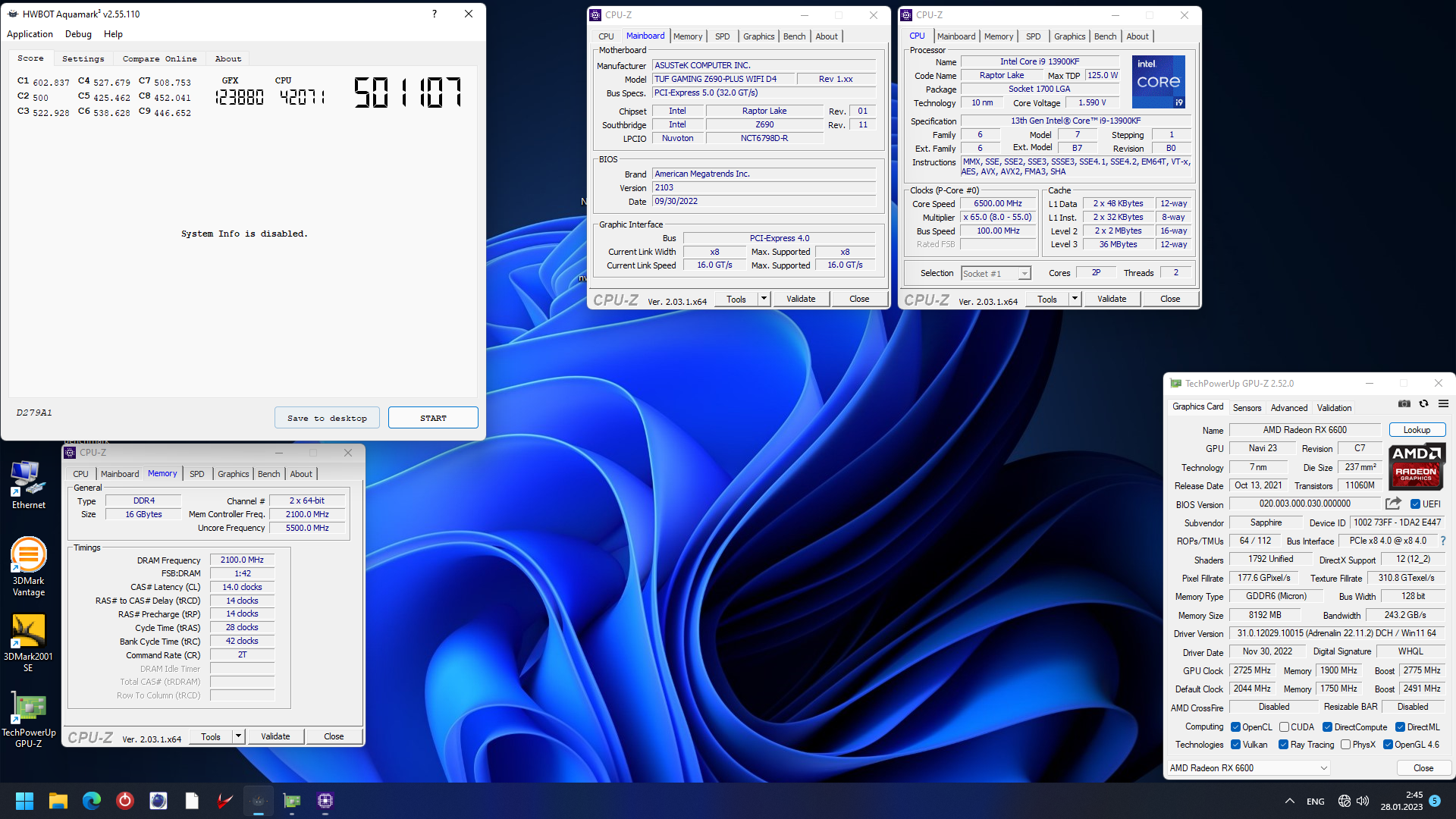Show hidden tray icons chevron
This screenshot has width=1456, height=819.
[x=1289, y=801]
